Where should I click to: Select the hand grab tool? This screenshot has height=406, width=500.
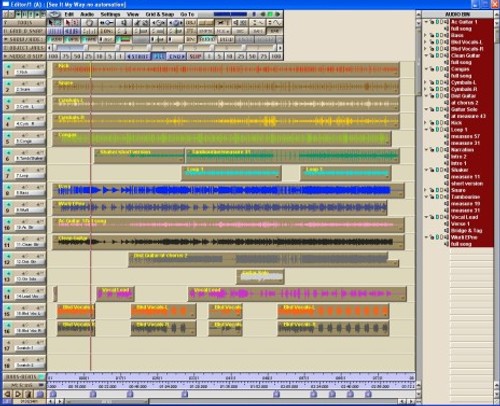pos(89,23)
